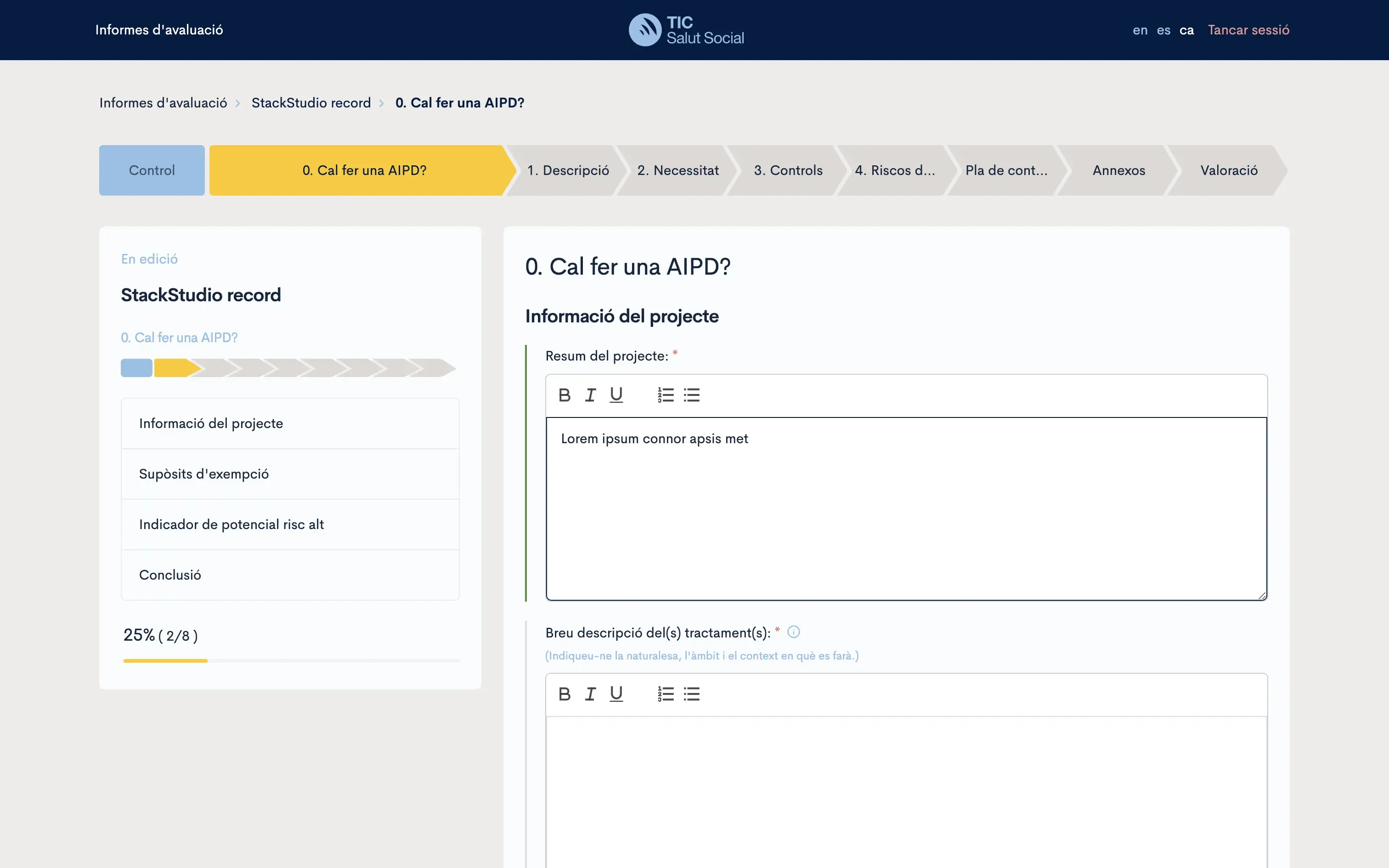Click the yellow segment in sidebar mini stepper

click(177, 368)
